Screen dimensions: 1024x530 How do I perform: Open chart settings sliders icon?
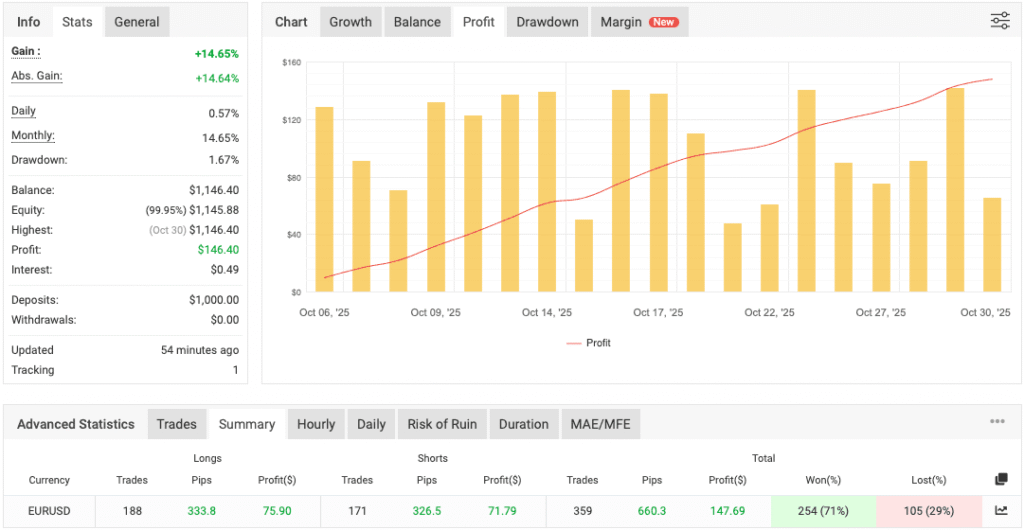click(1000, 21)
